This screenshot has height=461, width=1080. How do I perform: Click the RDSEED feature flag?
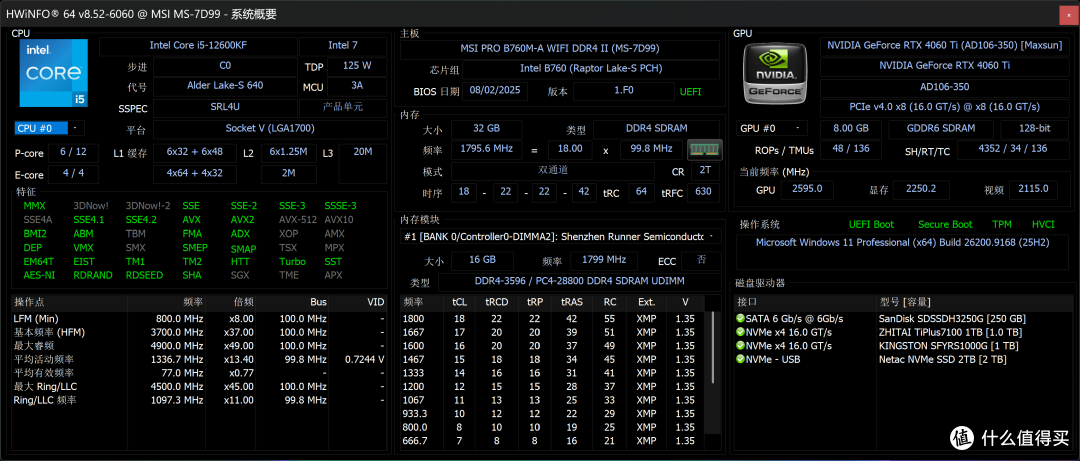click(145, 275)
